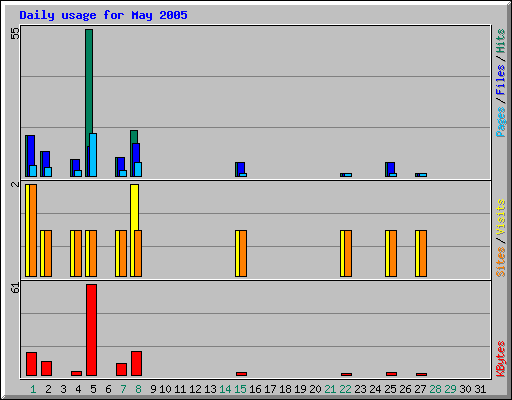Click the blue Files bar for day 25
The image size is (512, 400).
coord(391,168)
